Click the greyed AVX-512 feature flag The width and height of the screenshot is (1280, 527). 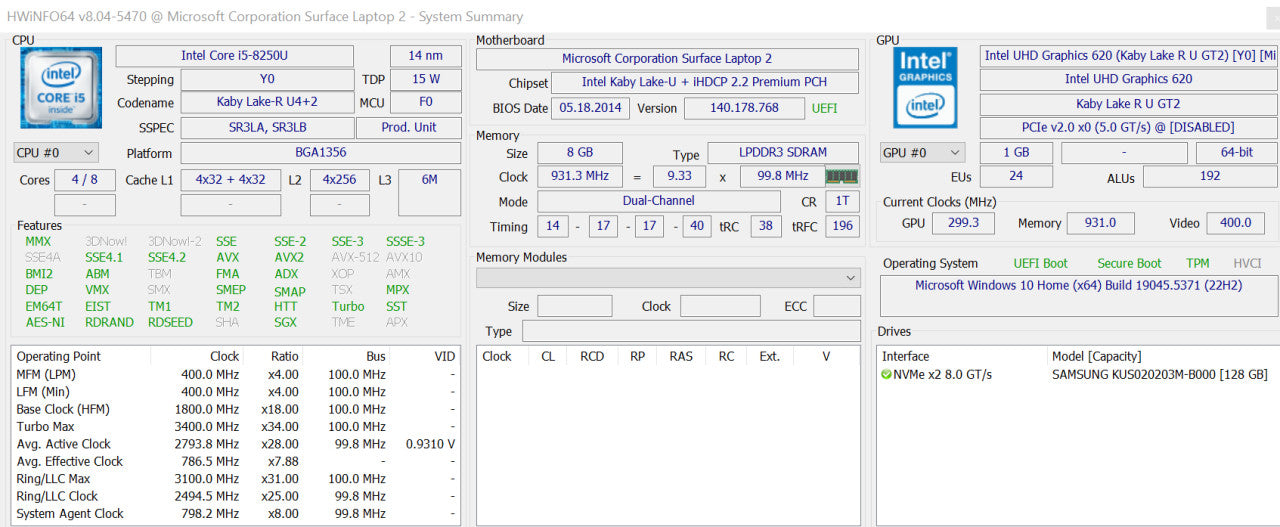[x=354, y=257]
